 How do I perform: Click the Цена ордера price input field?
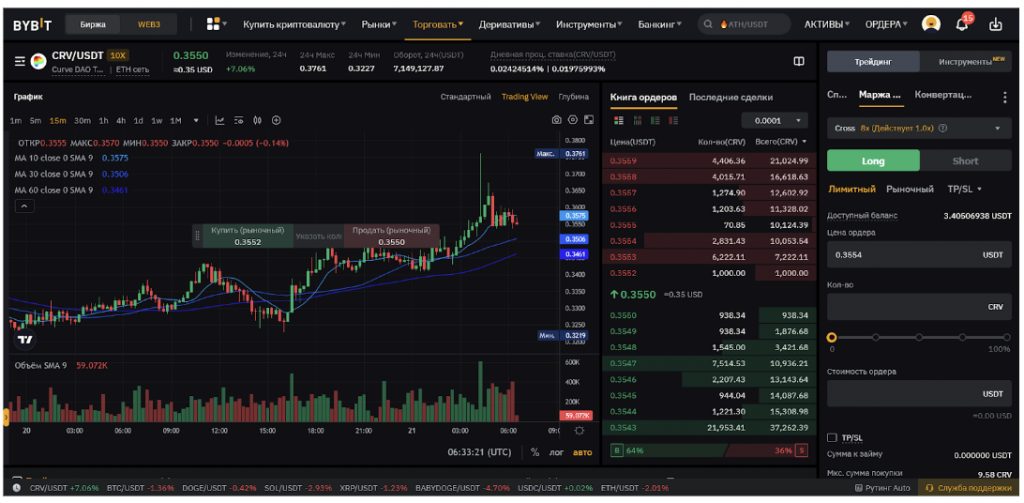900,255
